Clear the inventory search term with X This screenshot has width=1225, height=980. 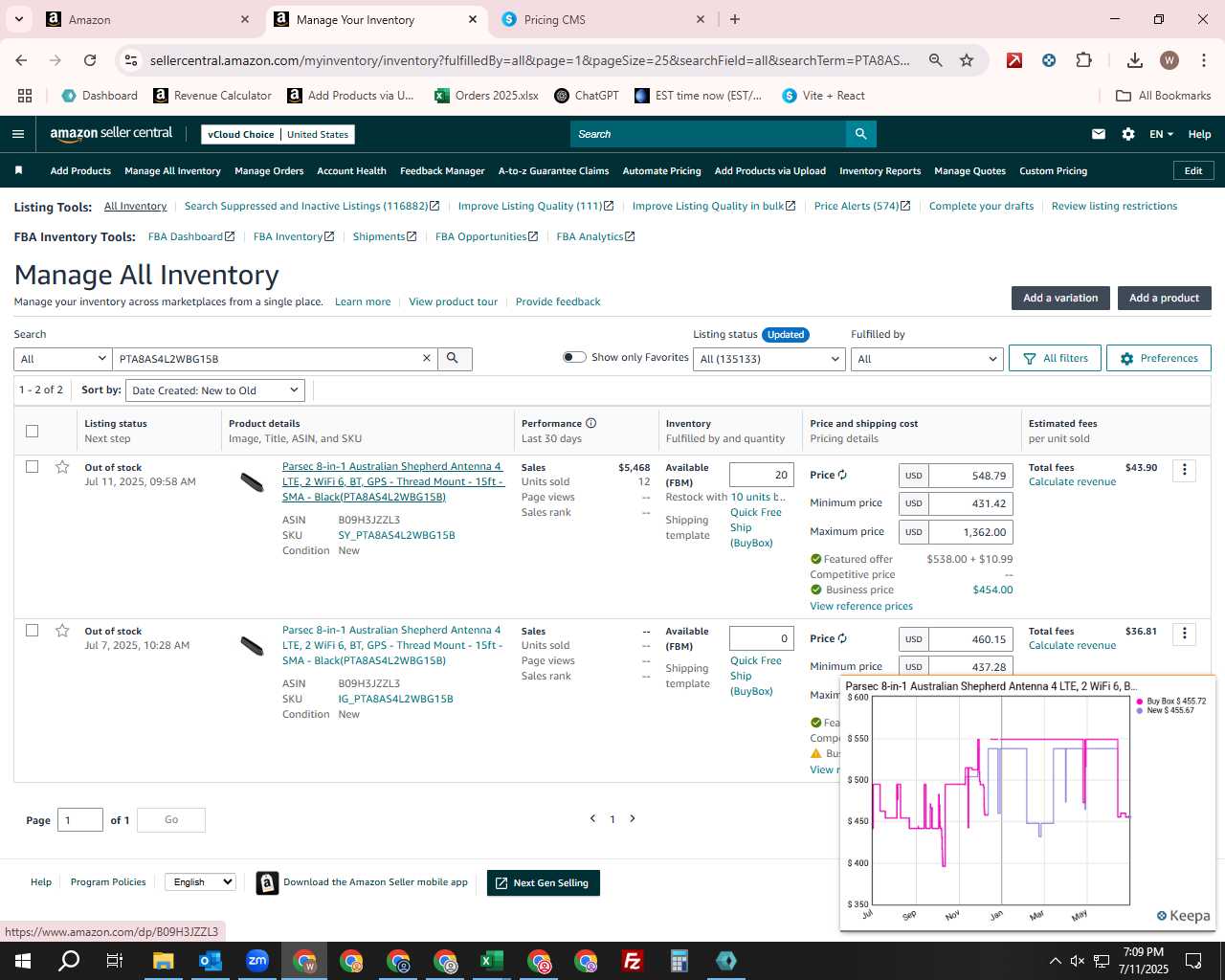427,358
